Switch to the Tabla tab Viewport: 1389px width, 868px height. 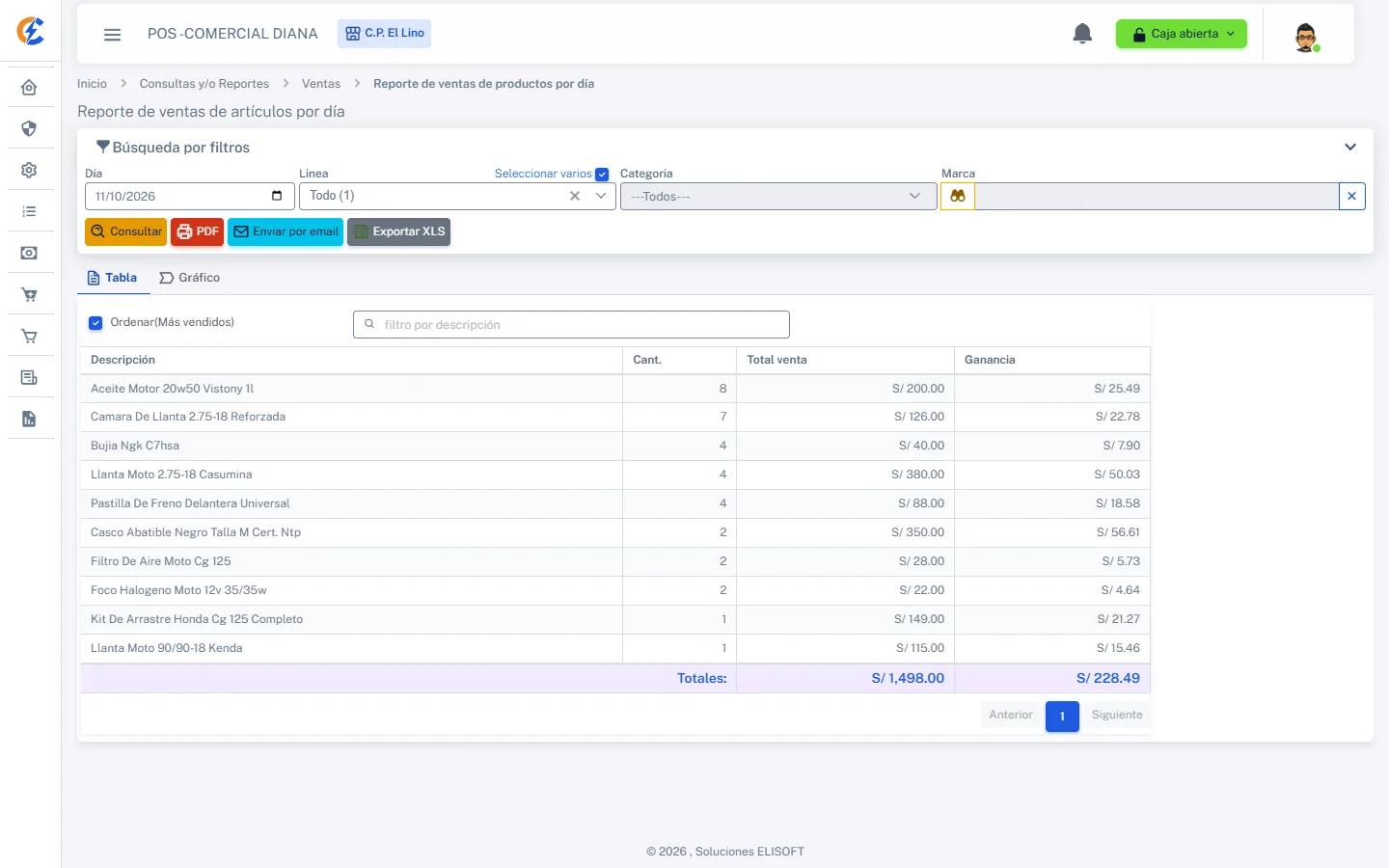(112, 278)
